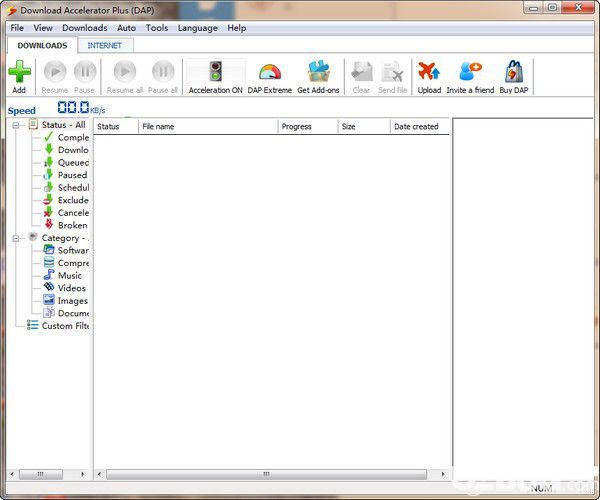Select the Category tree item
This screenshot has width=600, height=500.
coord(63,238)
